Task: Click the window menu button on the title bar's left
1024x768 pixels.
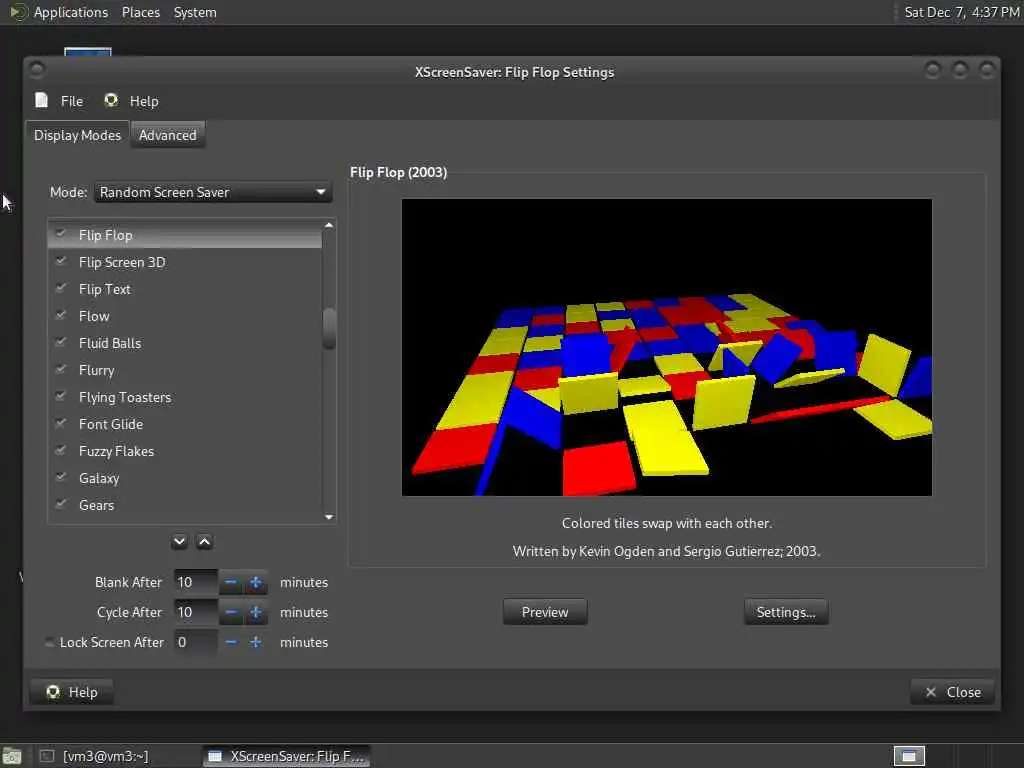Action: click(37, 69)
